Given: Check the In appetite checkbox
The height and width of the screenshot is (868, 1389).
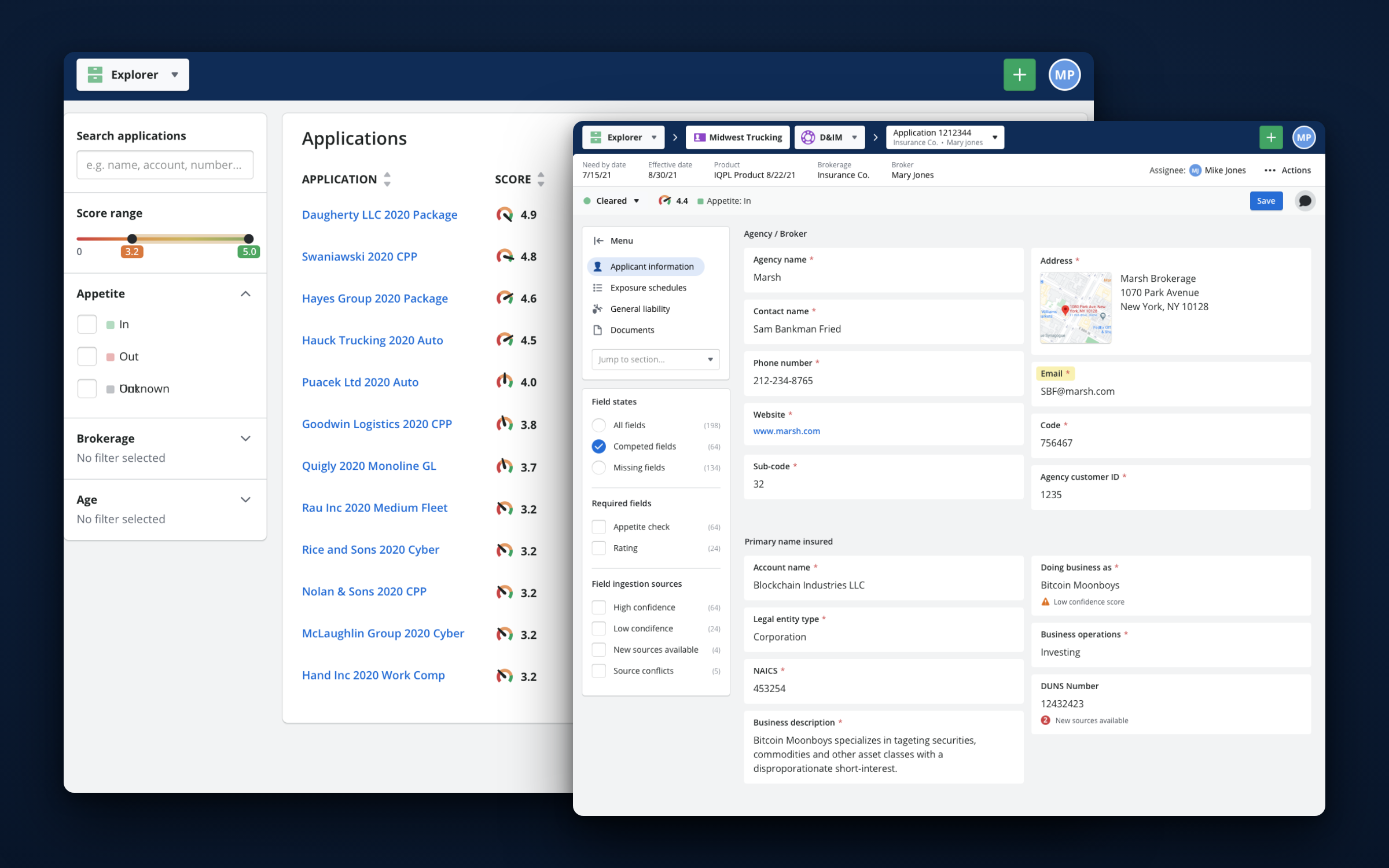Looking at the screenshot, I should 87,324.
